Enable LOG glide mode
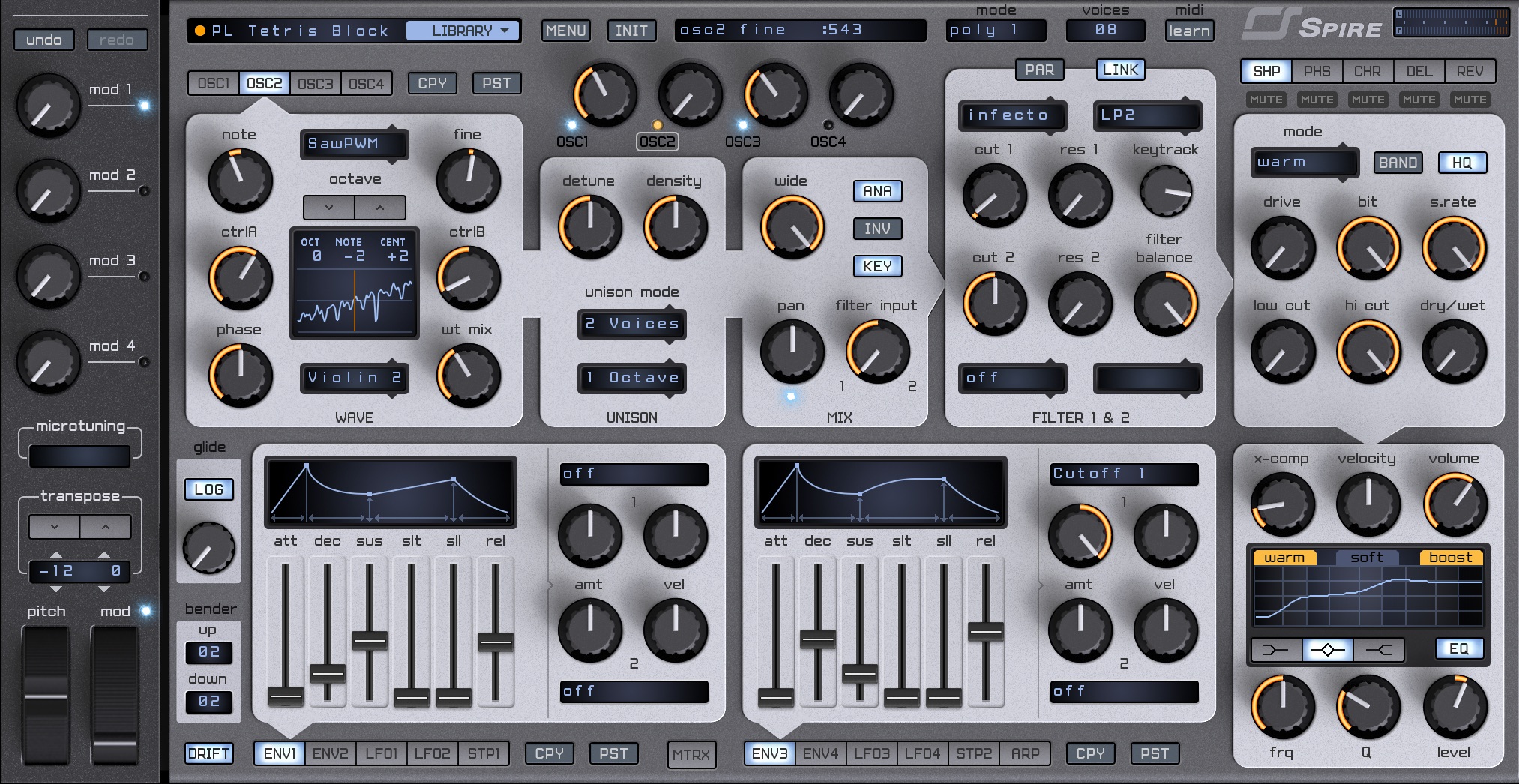Viewport: 1519px width, 784px height. (208, 489)
